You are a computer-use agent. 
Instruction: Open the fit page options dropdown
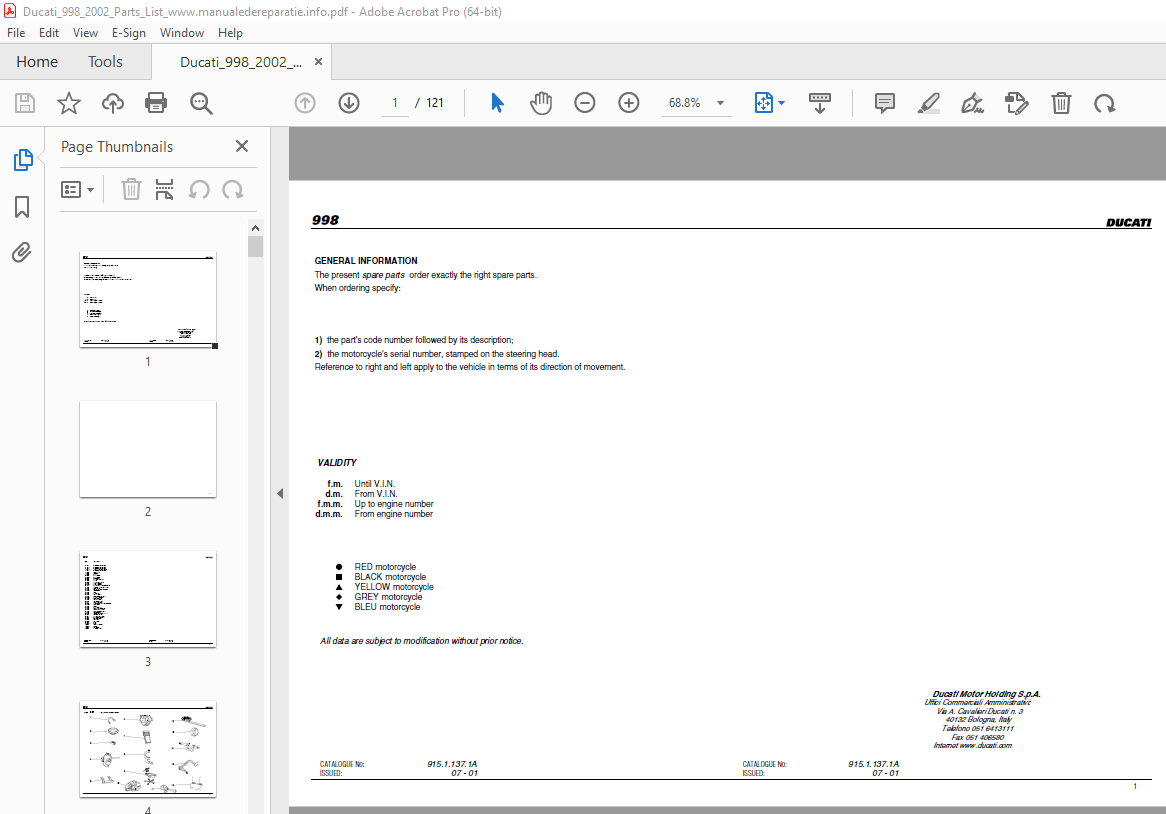tap(781, 103)
